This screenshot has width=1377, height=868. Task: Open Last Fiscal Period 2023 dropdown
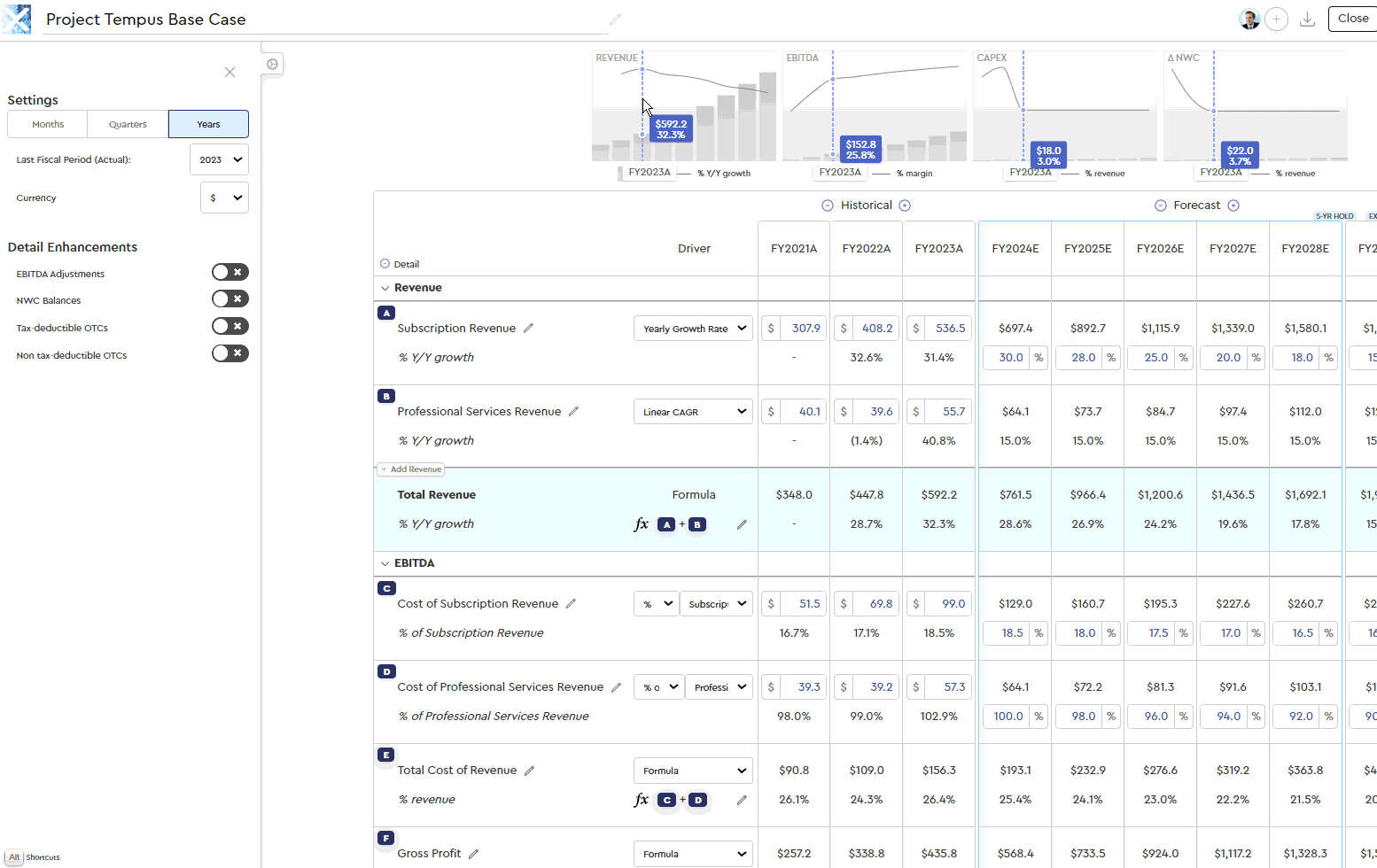[220, 159]
